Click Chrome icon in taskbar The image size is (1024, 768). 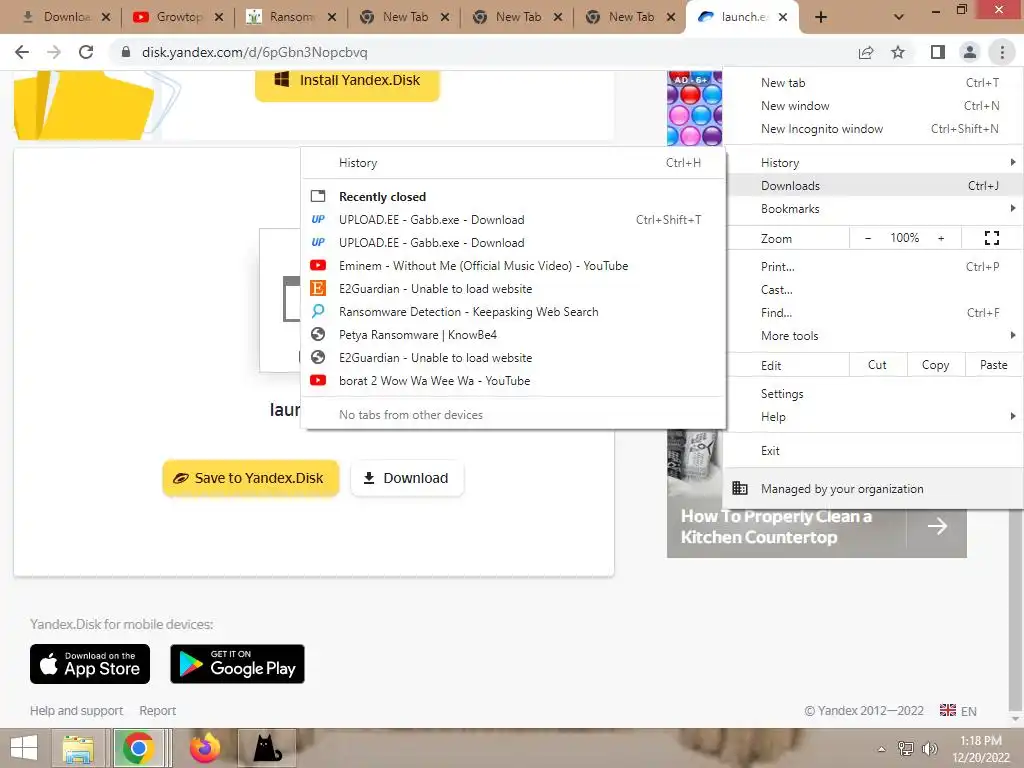[x=138, y=748]
